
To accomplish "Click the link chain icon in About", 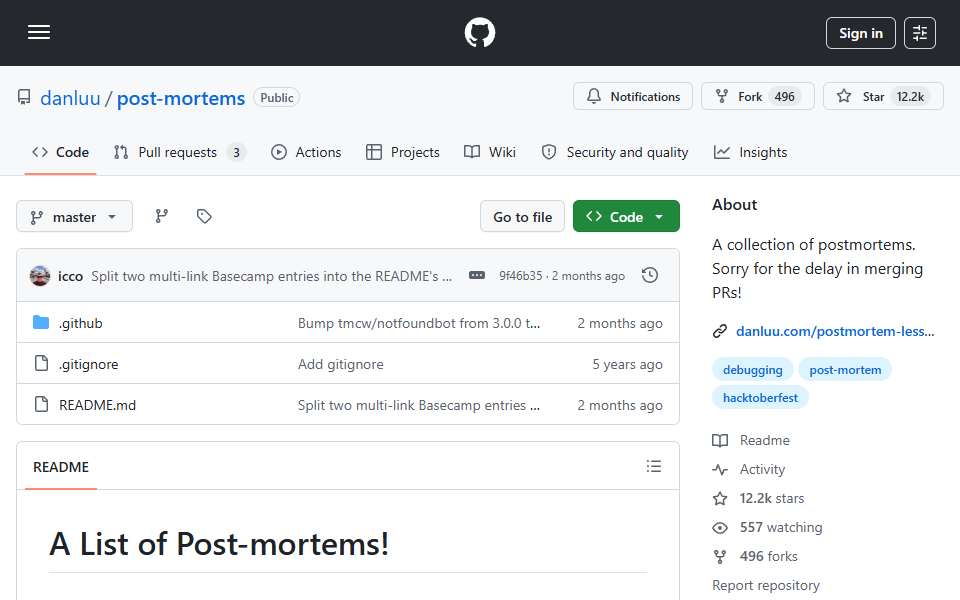I will 720,331.
